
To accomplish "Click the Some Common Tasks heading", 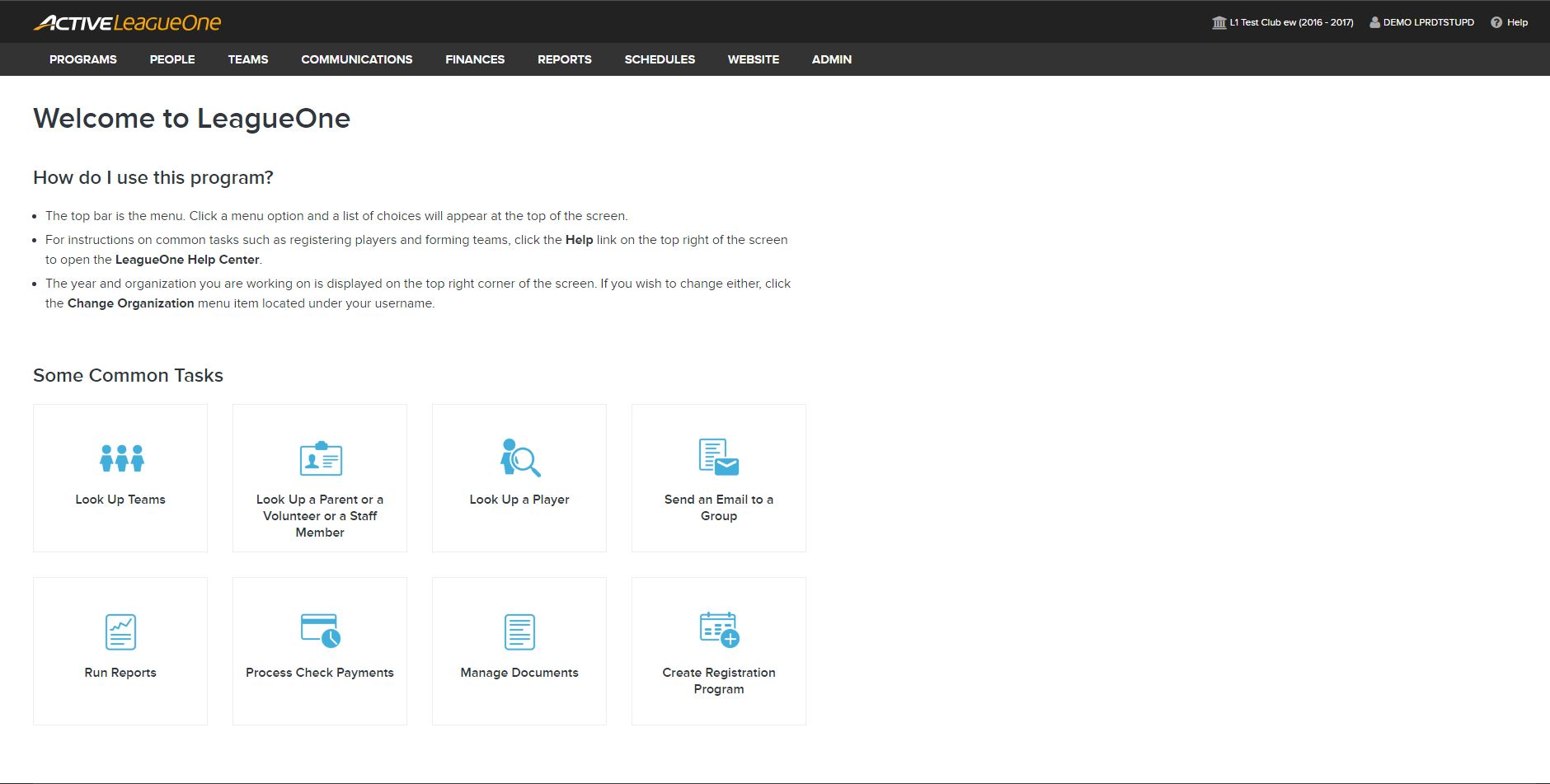I will (x=129, y=375).
